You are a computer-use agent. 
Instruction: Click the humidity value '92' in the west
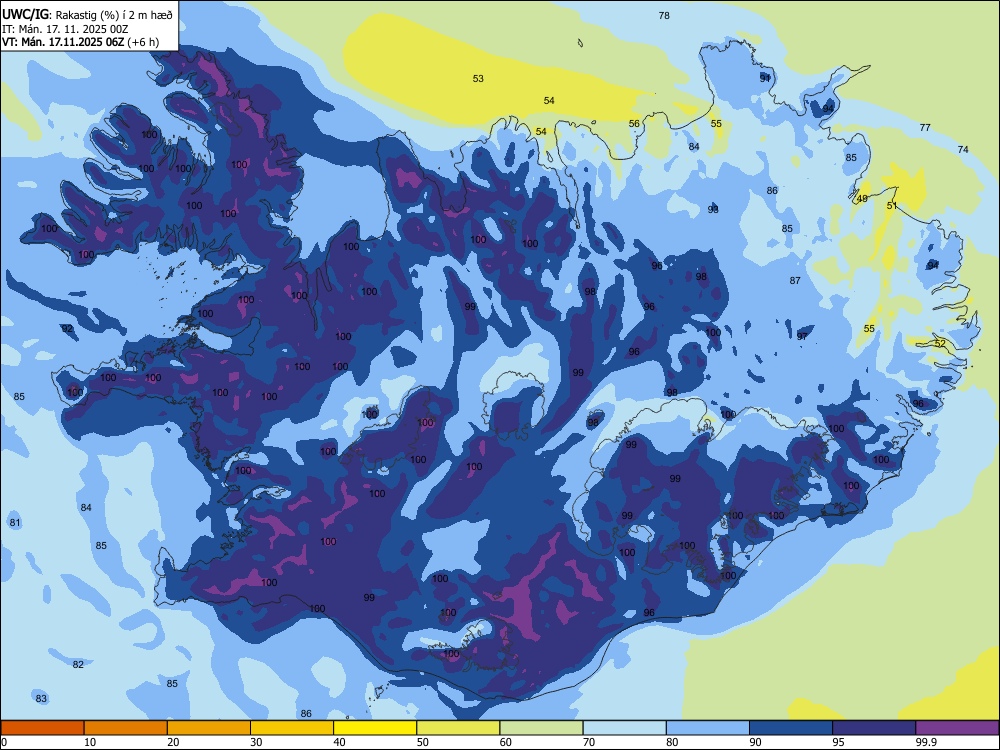67,329
